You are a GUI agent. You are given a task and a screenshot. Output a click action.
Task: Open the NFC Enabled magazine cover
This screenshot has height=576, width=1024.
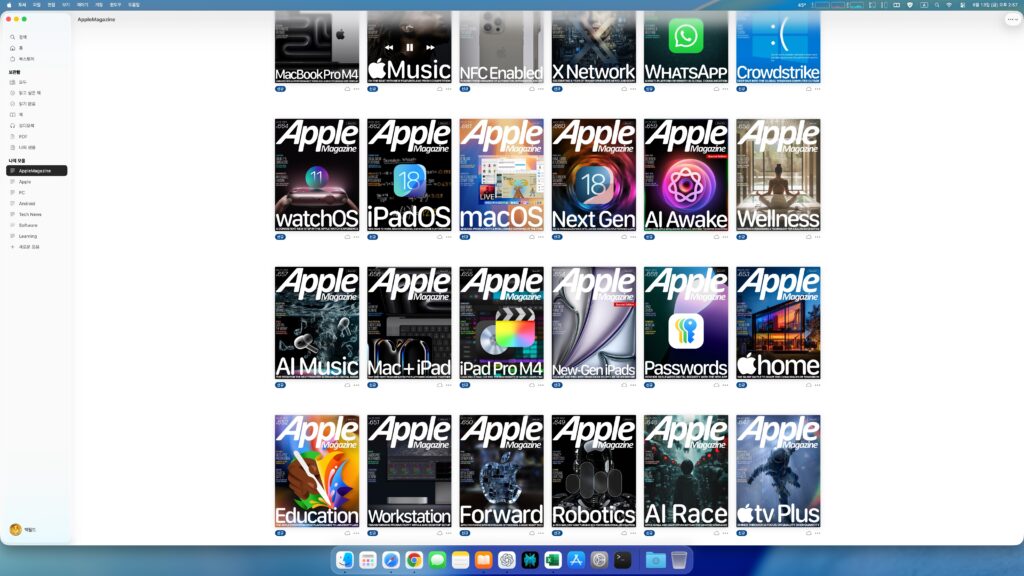[x=501, y=47]
